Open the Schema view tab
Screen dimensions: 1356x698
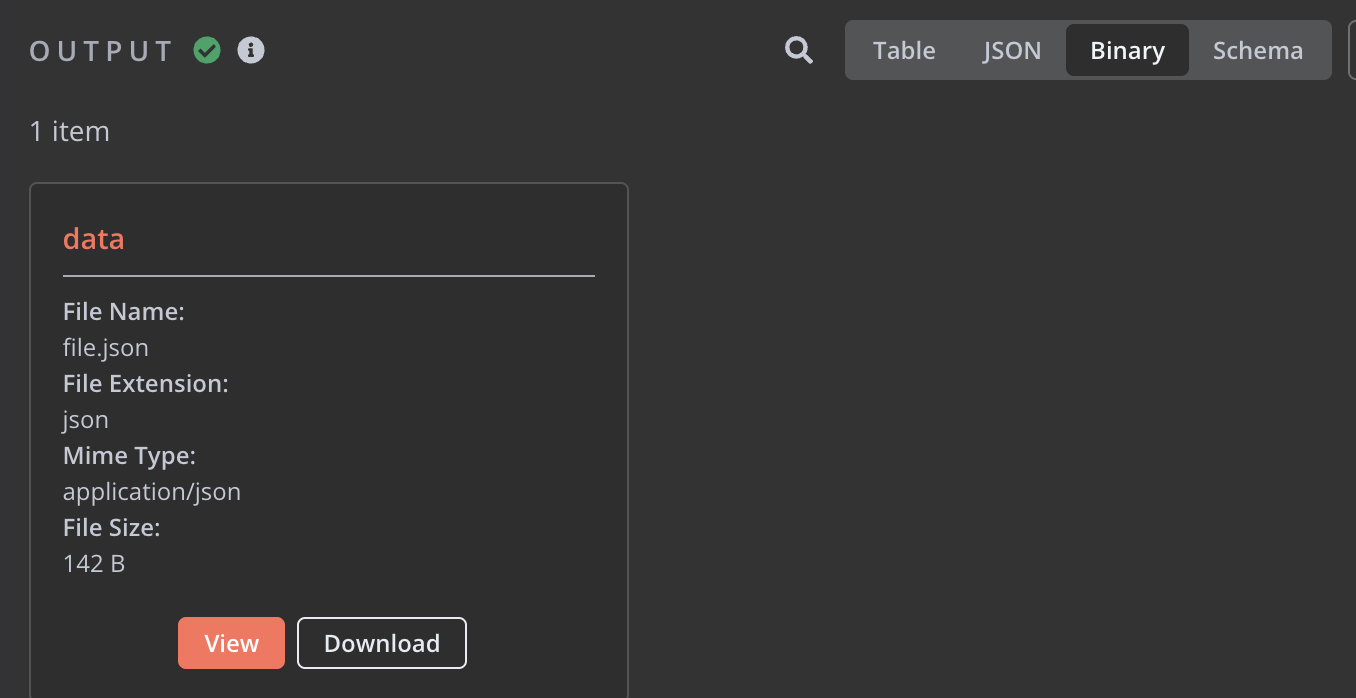tap(1257, 51)
